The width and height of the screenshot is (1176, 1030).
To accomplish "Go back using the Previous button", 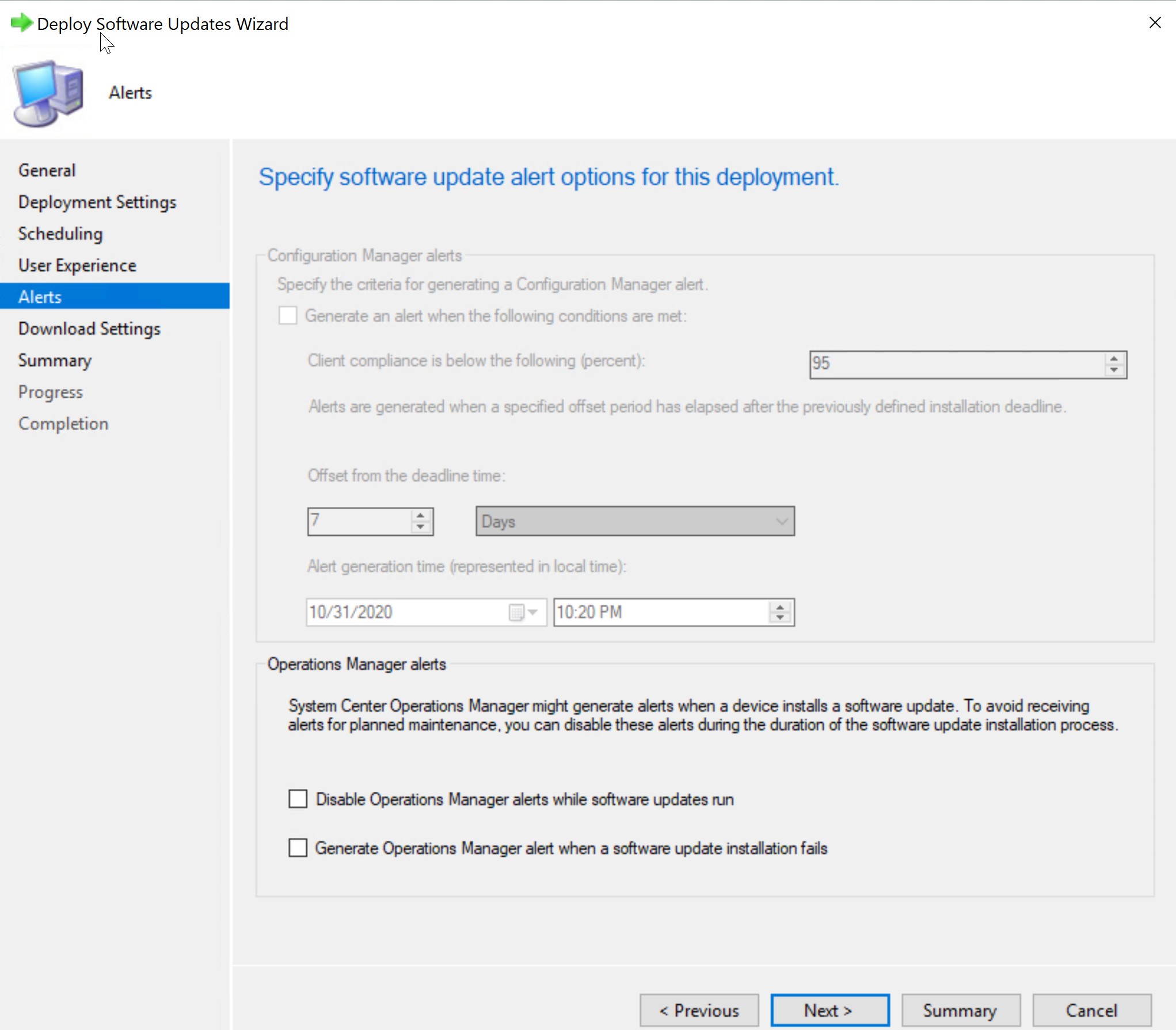I will coord(699,1010).
